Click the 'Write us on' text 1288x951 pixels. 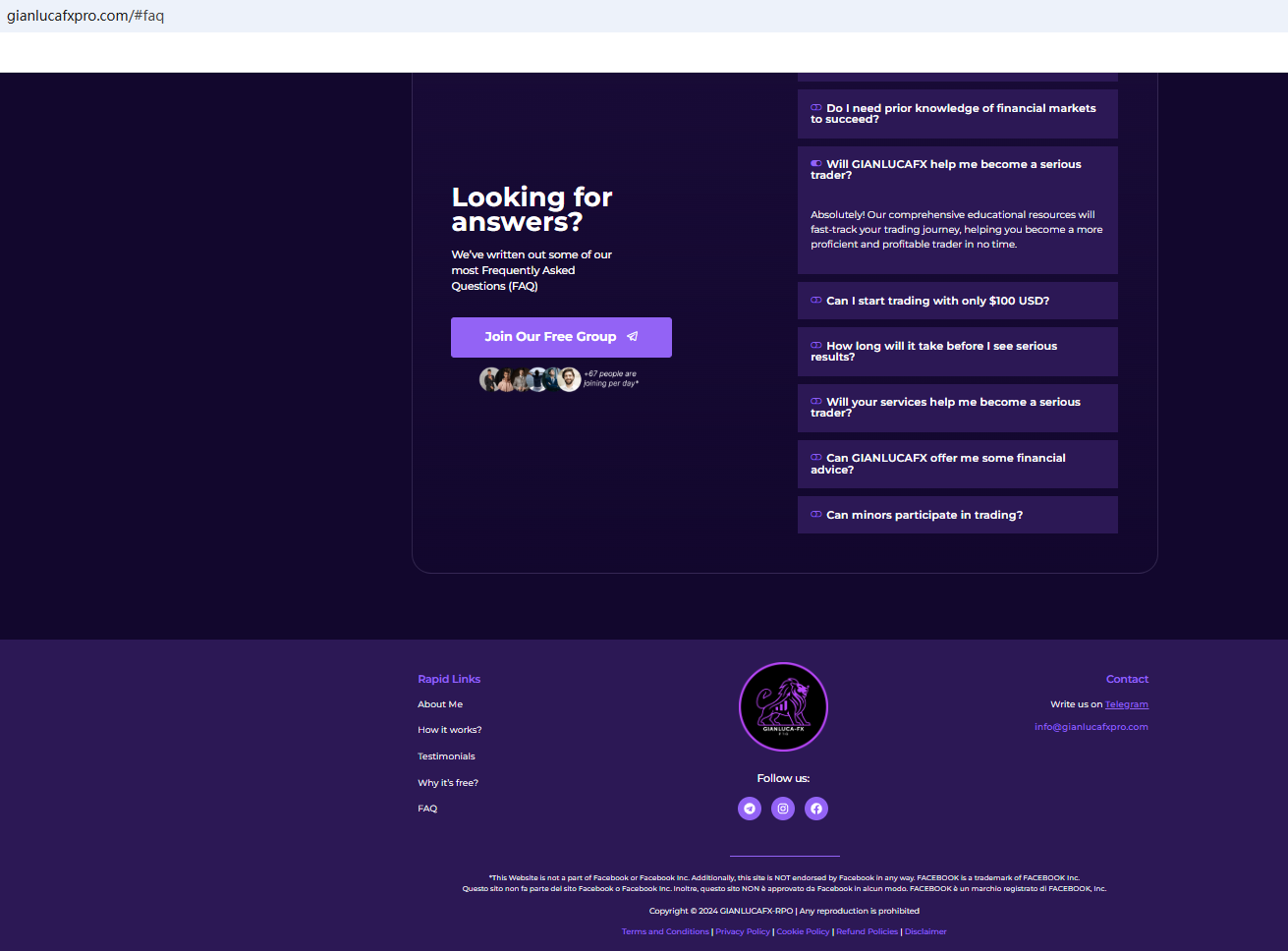[x=1077, y=704]
